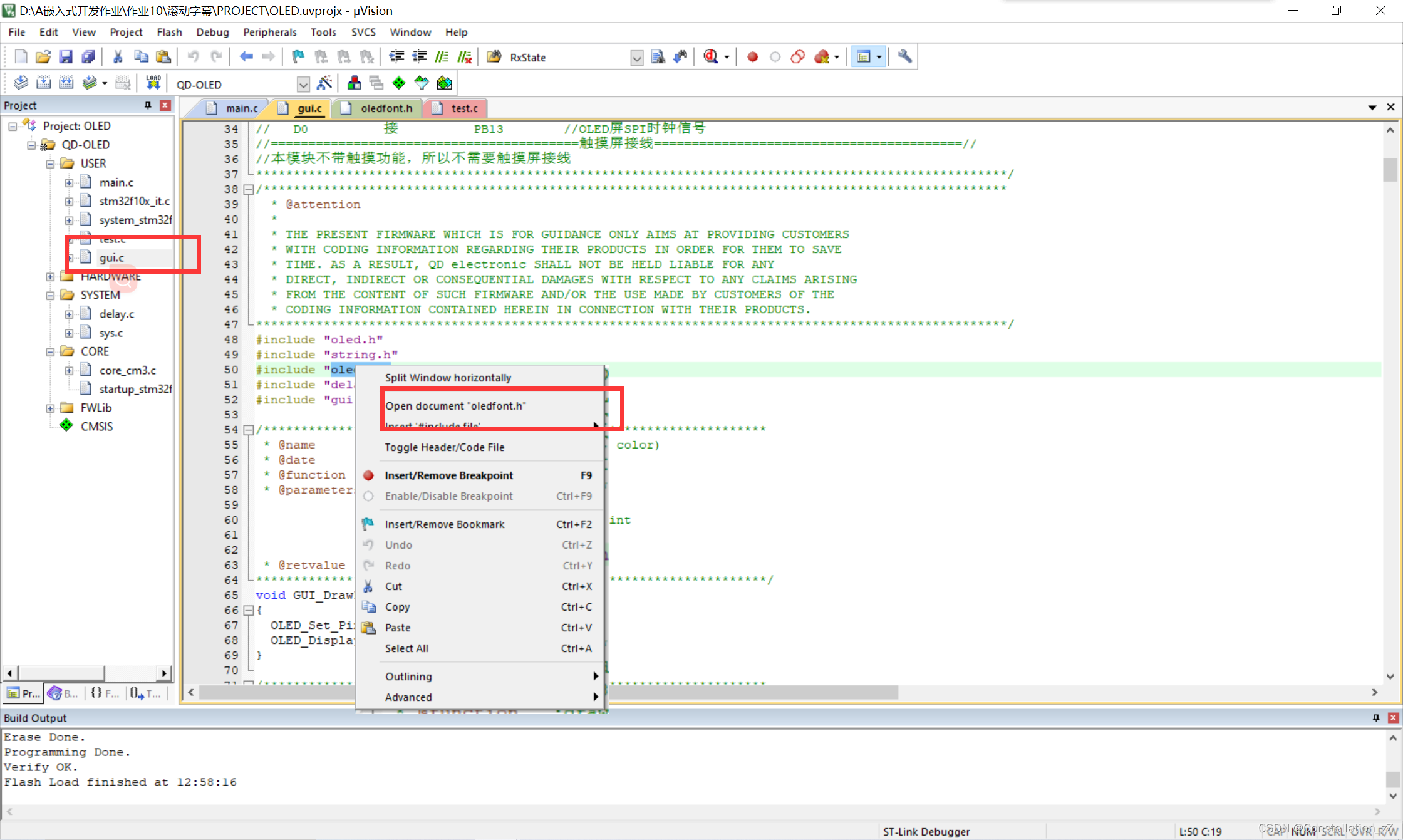This screenshot has width=1403, height=840.
Task: Open the active-files dropdown arrow beside tabs
Action: click(1372, 108)
